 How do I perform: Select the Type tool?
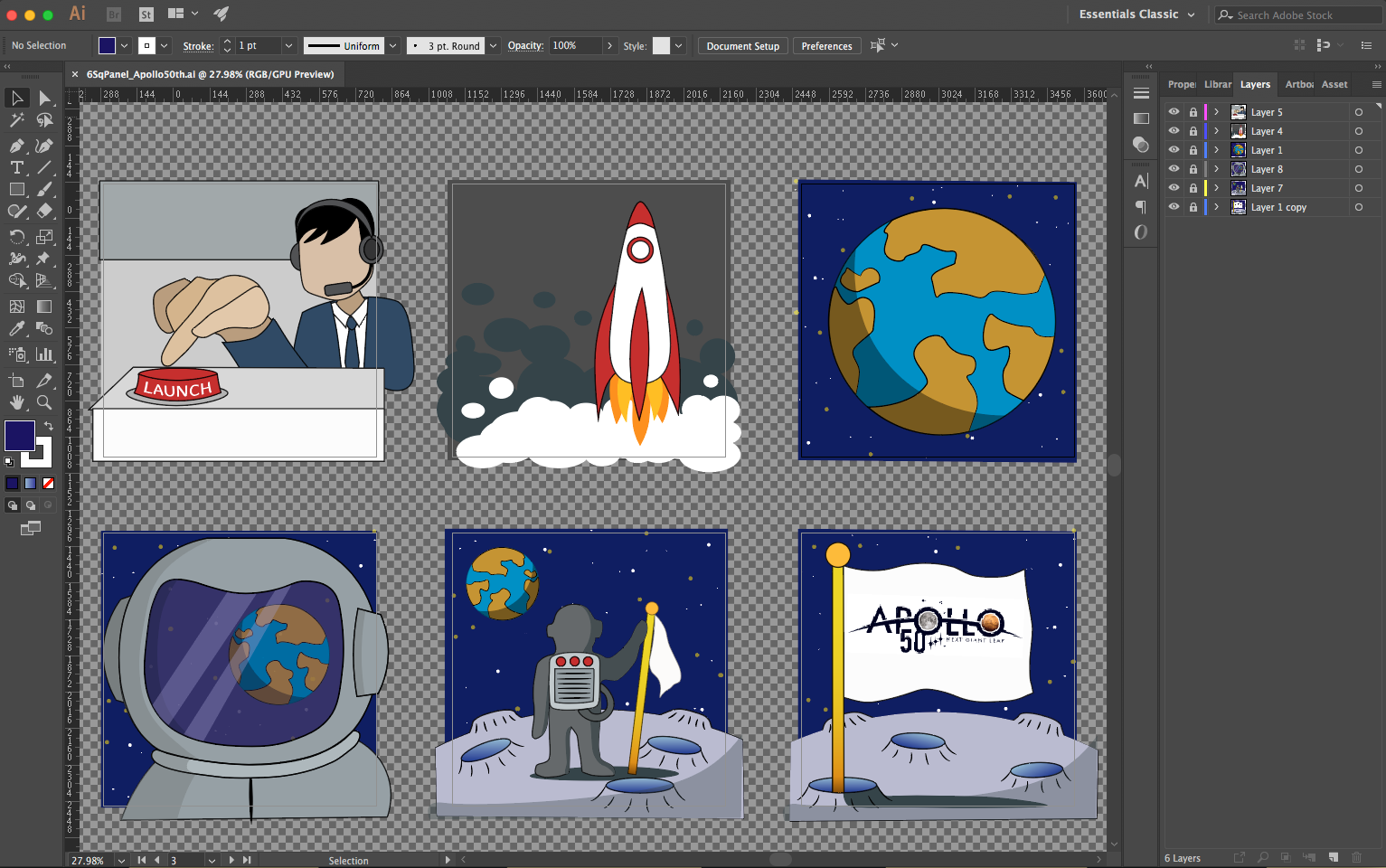17,167
